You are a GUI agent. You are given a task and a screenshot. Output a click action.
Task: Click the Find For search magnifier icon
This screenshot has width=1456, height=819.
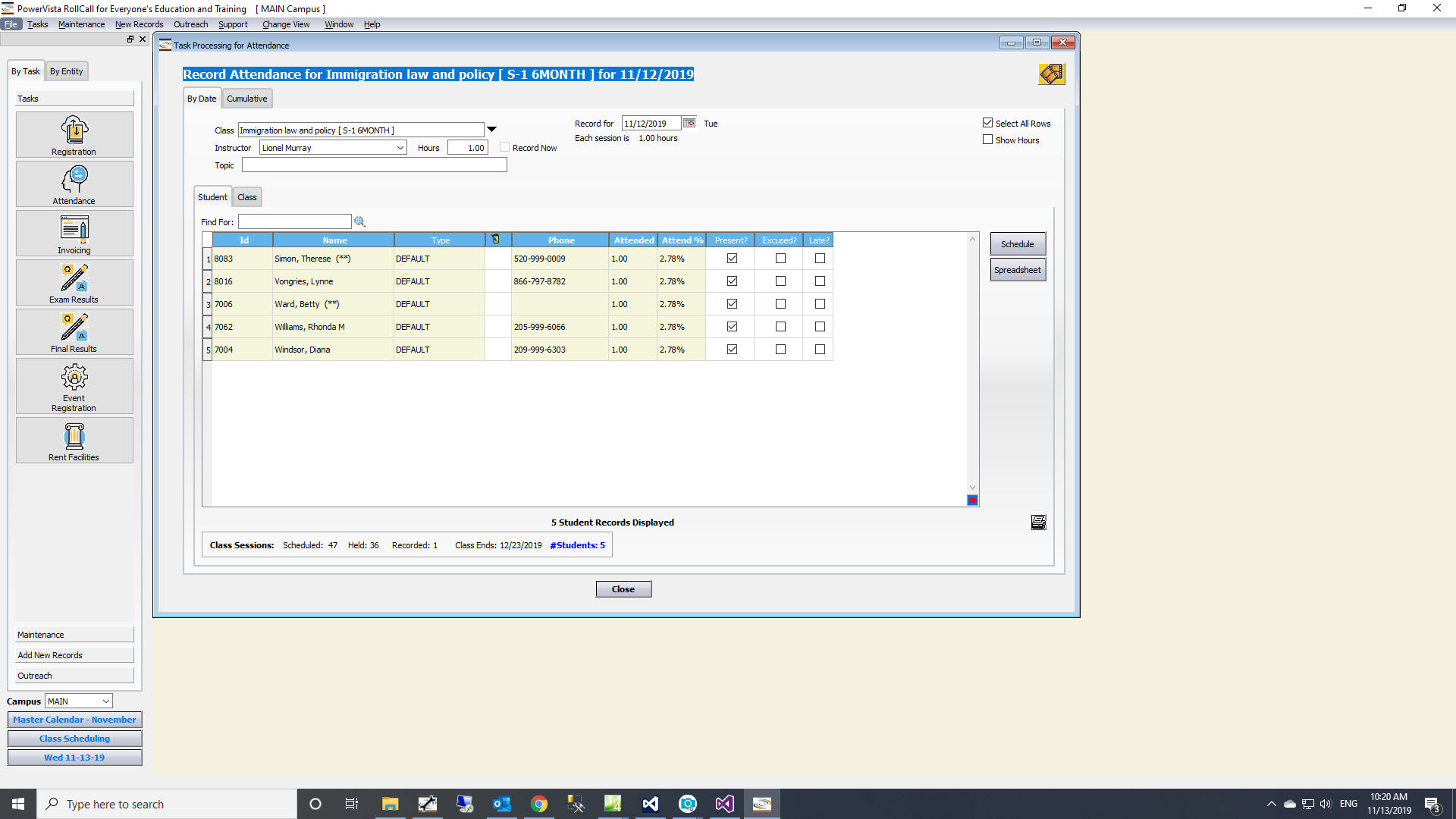[359, 221]
